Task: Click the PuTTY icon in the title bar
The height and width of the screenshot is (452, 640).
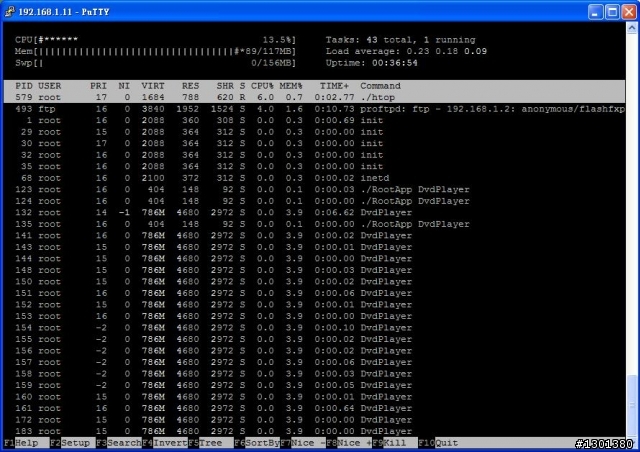Action: 10,11
